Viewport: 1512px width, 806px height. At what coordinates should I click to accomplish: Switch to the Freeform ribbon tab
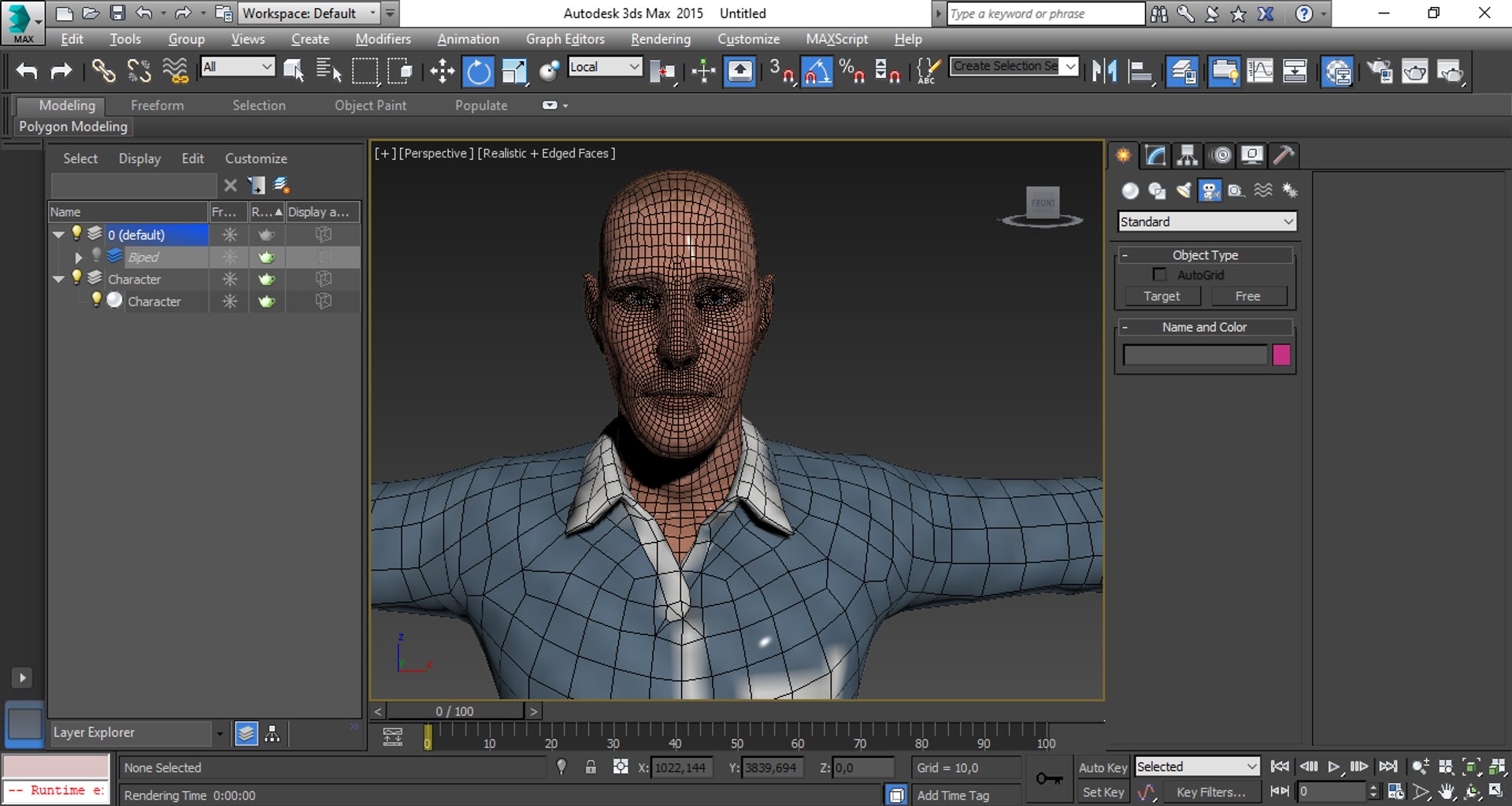coord(157,106)
